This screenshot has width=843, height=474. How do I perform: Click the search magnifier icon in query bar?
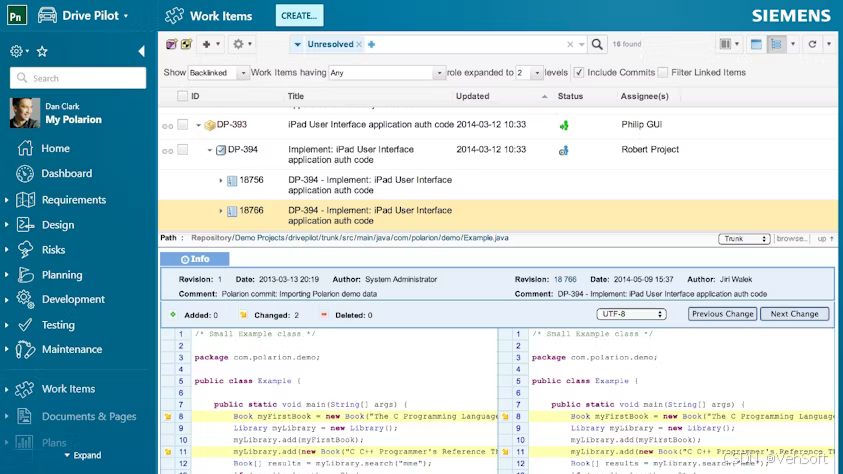(597, 44)
